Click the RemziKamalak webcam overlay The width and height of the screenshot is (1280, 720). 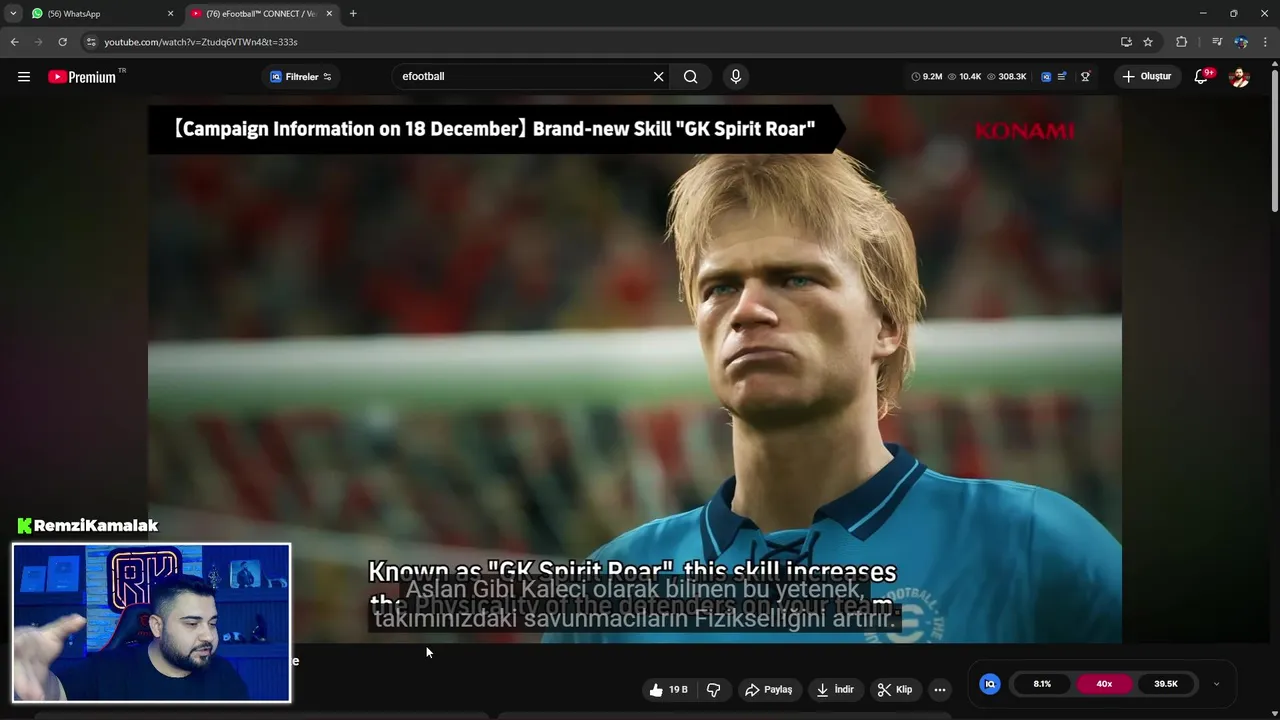[152, 623]
